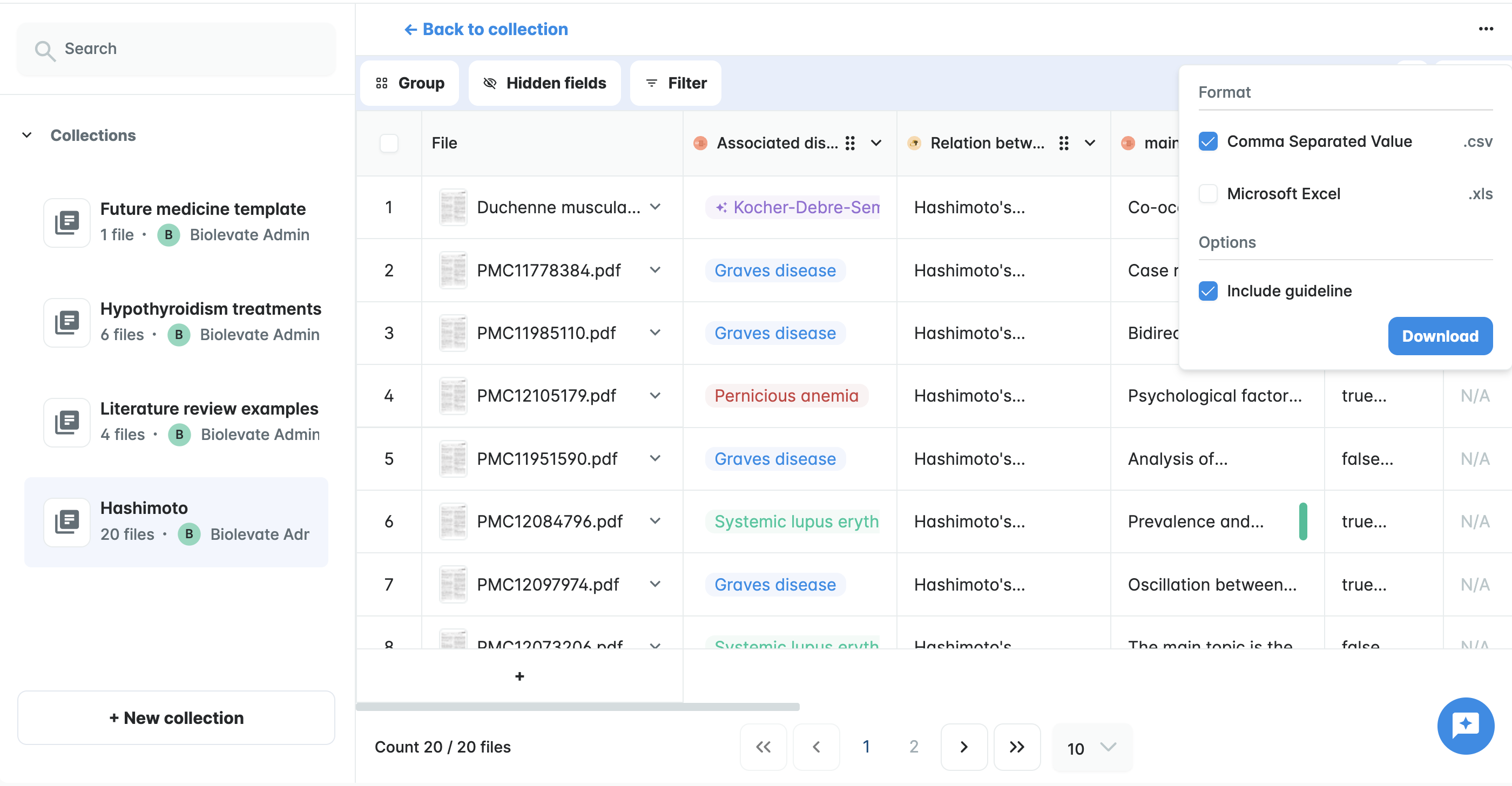Expand the PMC12105179.pdf file chevron
This screenshot has height=786, width=1512.
pyautogui.click(x=655, y=396)
